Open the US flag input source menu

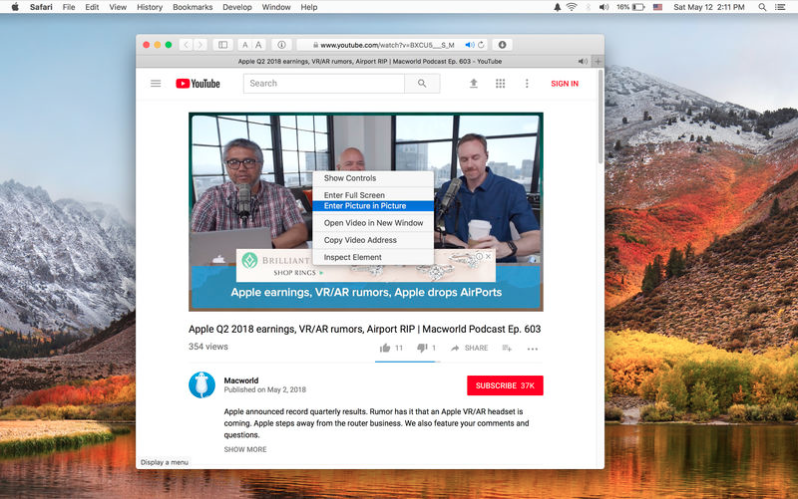coord(658,7)
